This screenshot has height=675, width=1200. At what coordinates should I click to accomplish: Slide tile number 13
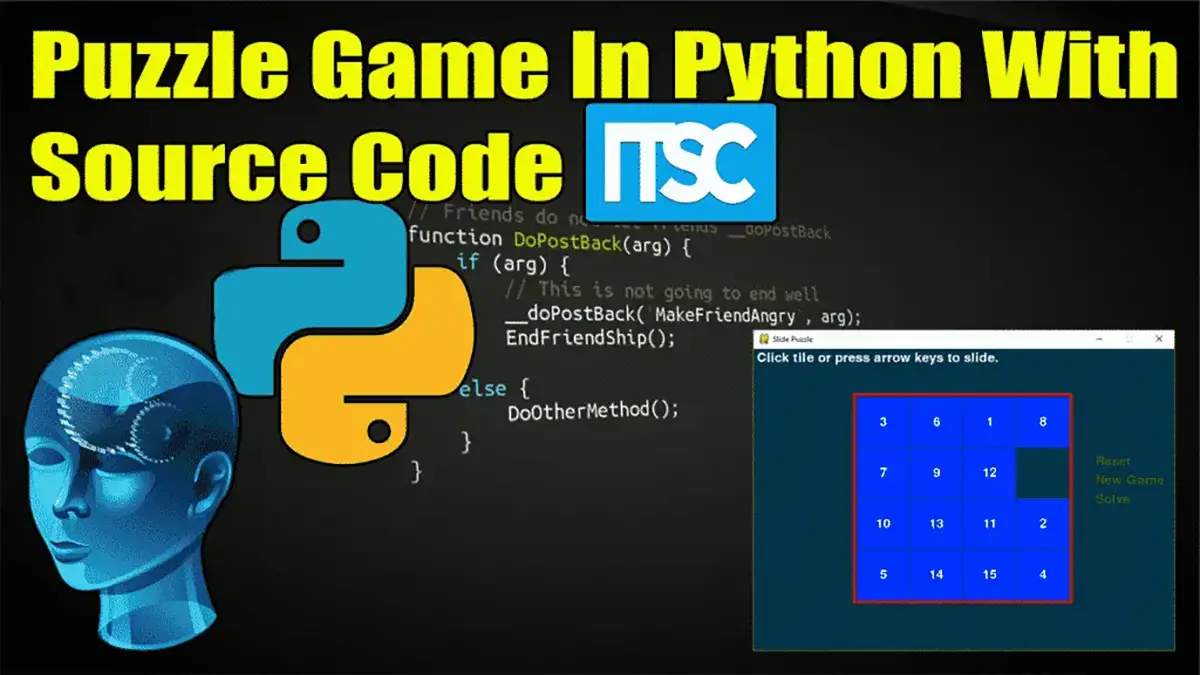936,524
